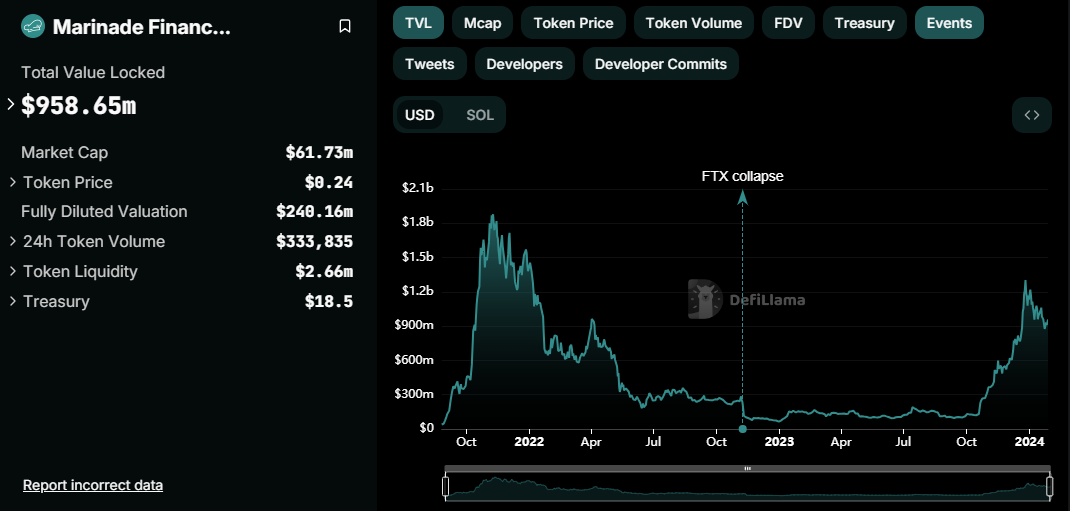Click the Fully Diluted Valuation label
Image resolution: width=1070 pixels, height=511 pixels.
tap(104, 212)
